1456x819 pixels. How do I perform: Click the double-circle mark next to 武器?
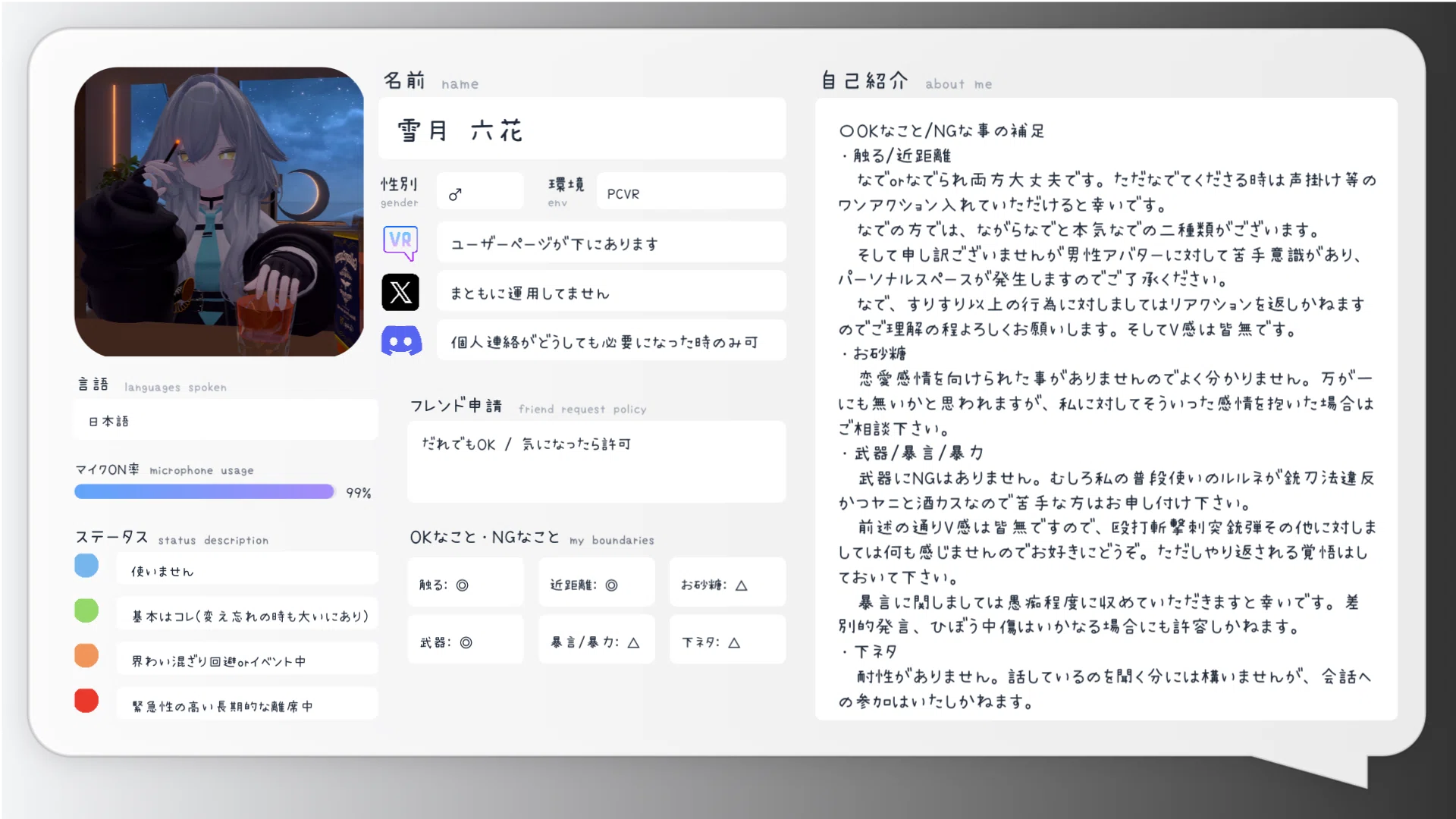pos(466,642)
